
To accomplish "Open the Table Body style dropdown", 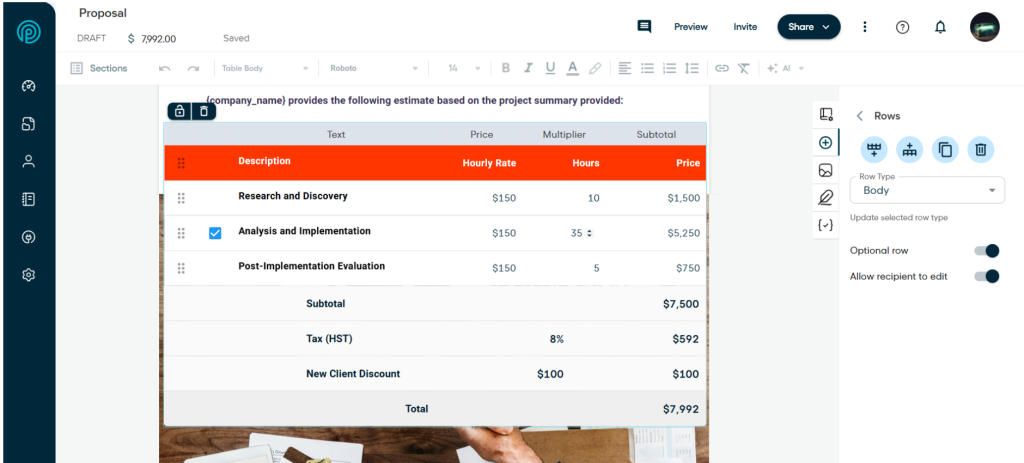I will pyautogui.click(x=265, y=68).
